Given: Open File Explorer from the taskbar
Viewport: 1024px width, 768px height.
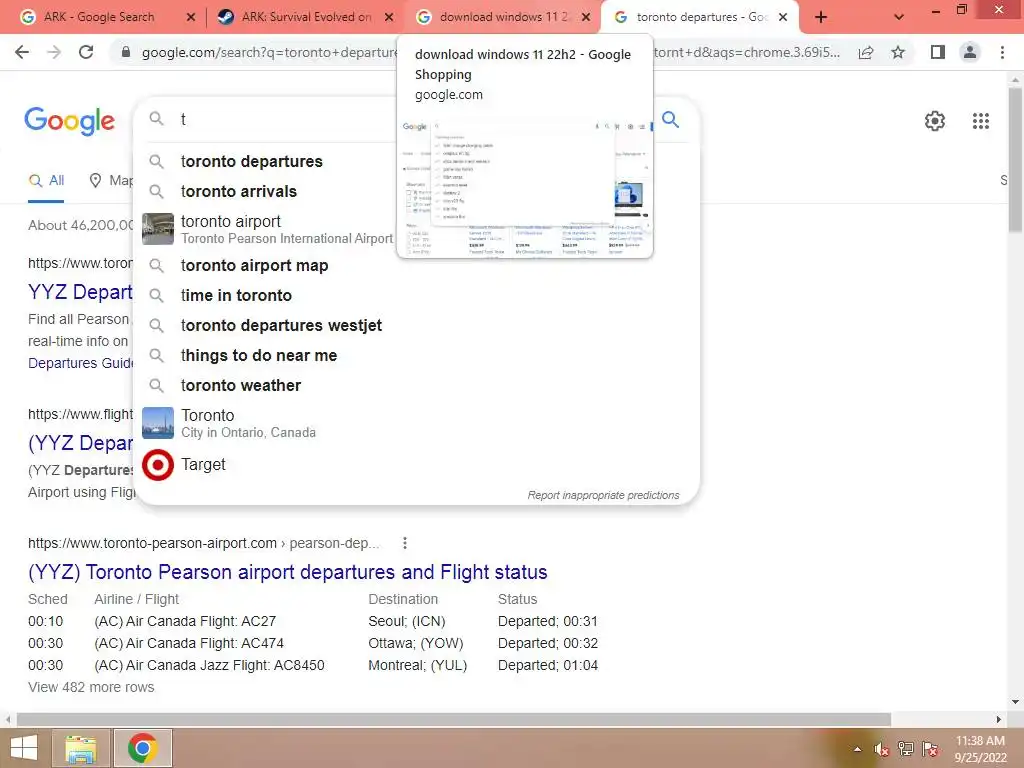Looking at the screenshot, I should 81,748.
